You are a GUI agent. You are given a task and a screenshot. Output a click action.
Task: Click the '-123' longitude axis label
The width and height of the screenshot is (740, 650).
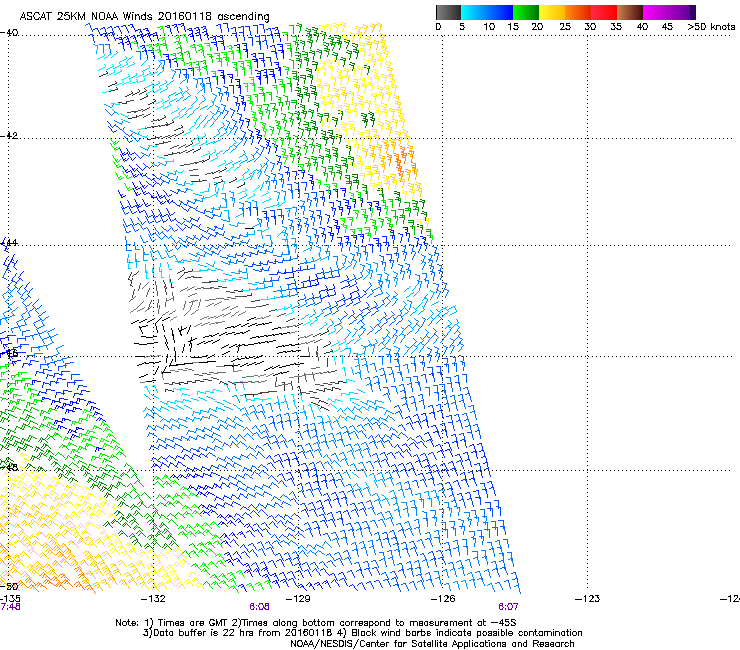[x=588, y=599]
